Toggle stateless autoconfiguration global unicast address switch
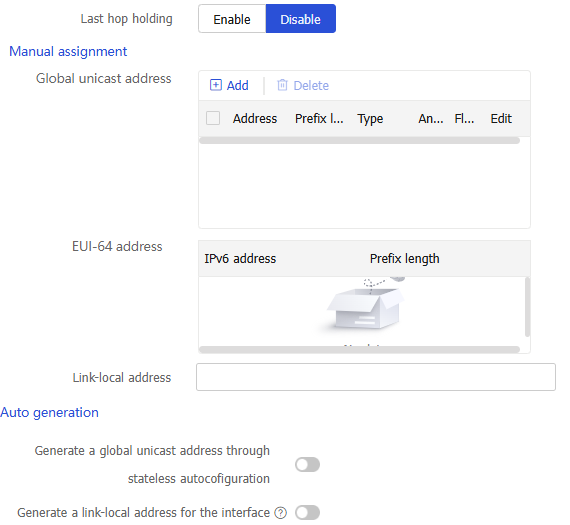Image resolution: width=570 pixels, height=525 pixels. 308,465
